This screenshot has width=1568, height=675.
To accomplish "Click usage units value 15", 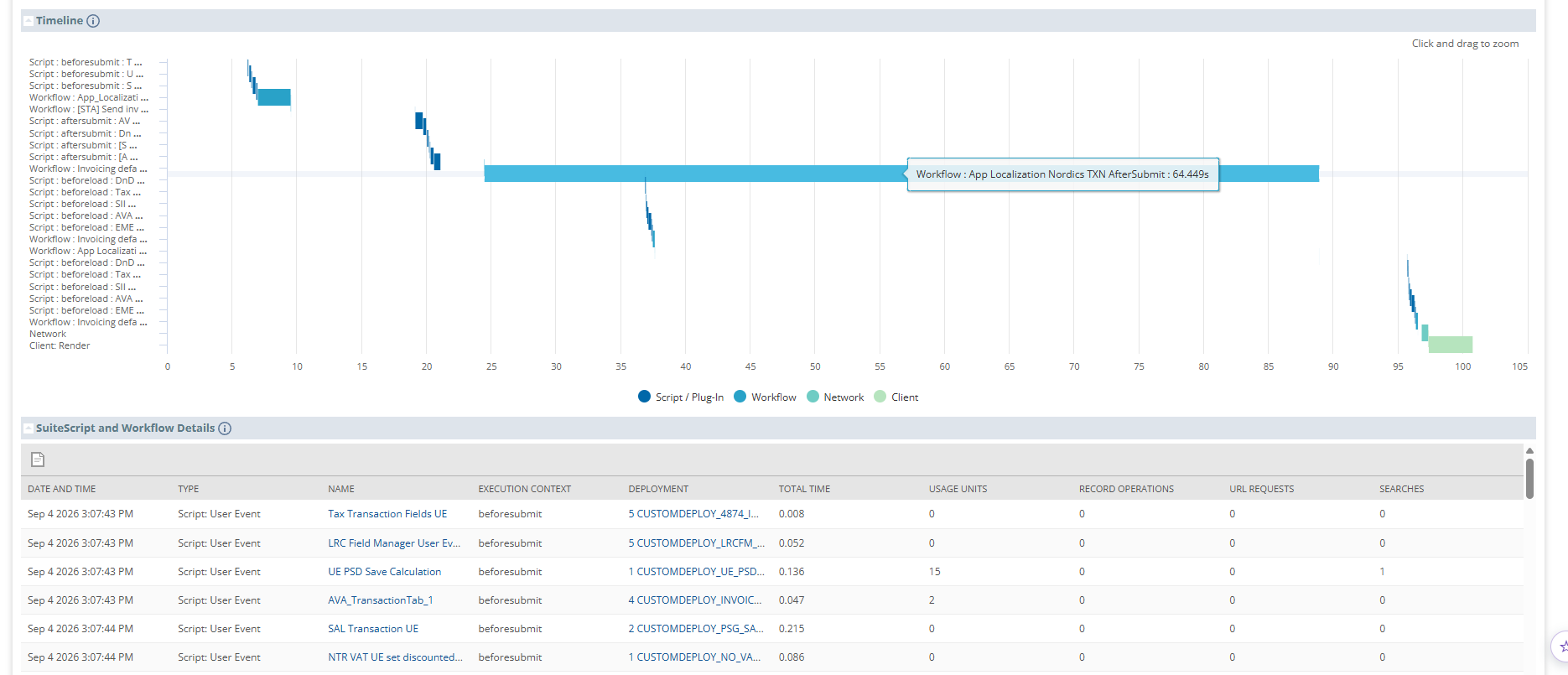I will pyautogui.click(x=934, y=572).
